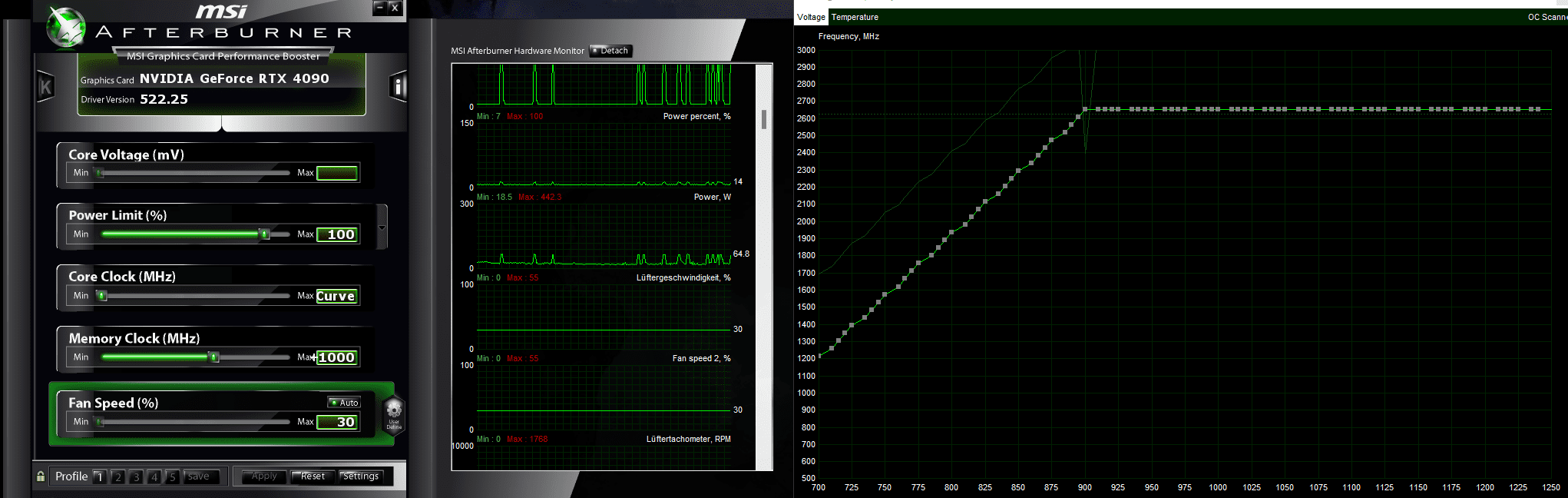Image resolution: width=1568 pixels, height=498 pixels.
Task: Click the Core Clock slider handle
Action: tap(101, 296)
